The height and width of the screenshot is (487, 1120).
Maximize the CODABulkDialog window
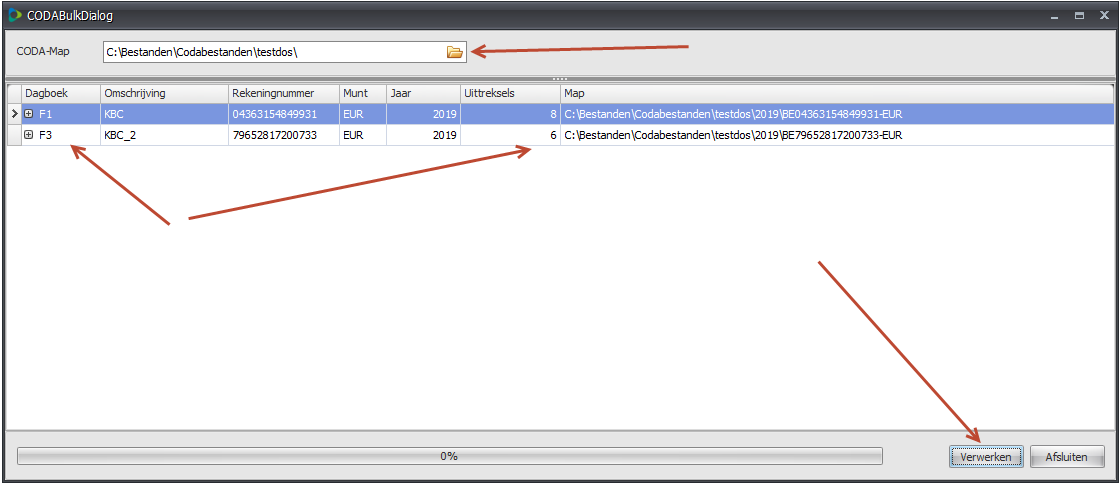1079,16
